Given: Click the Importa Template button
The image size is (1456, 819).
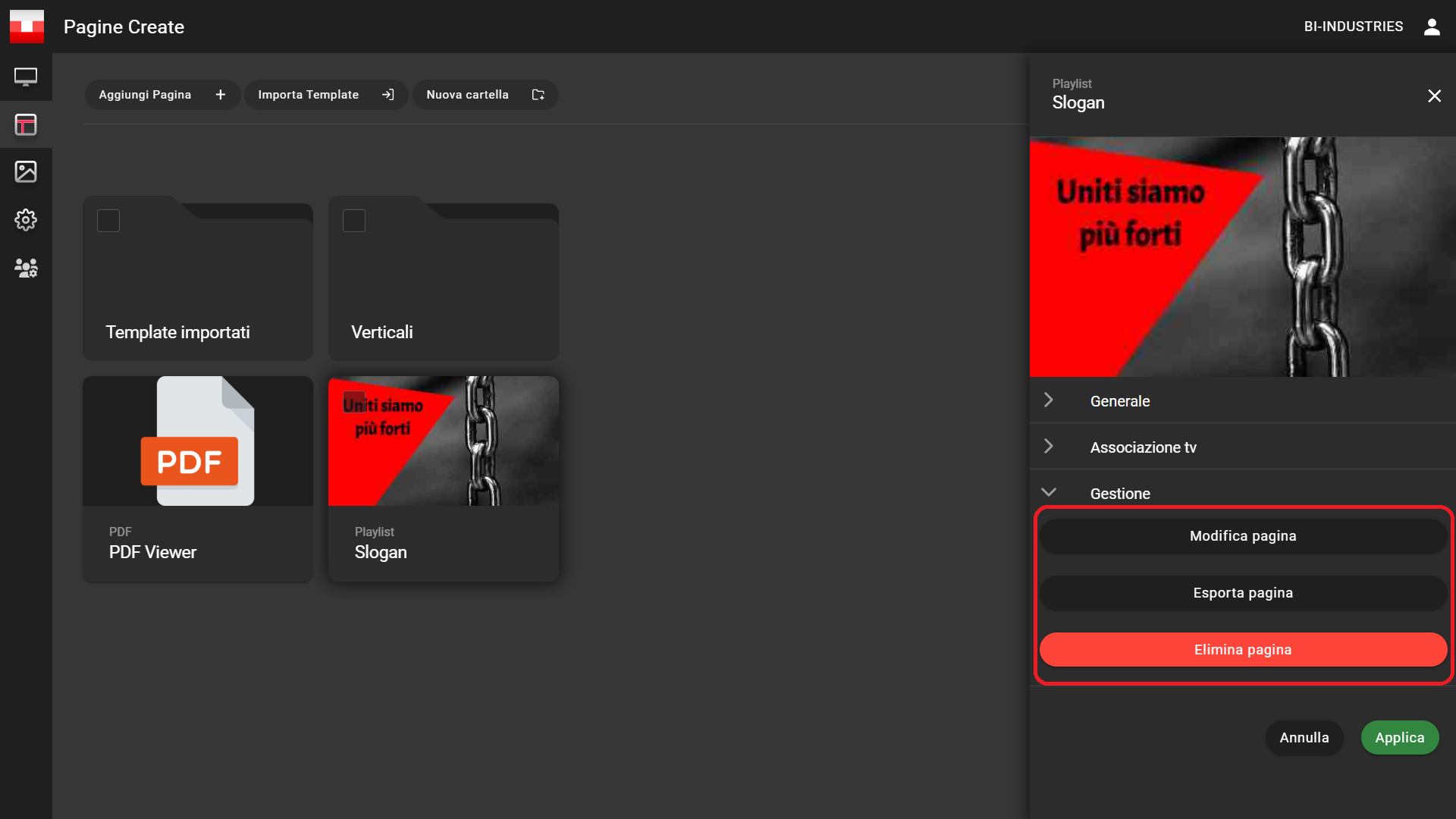Looking at the screenshot, I should (325, 95).
